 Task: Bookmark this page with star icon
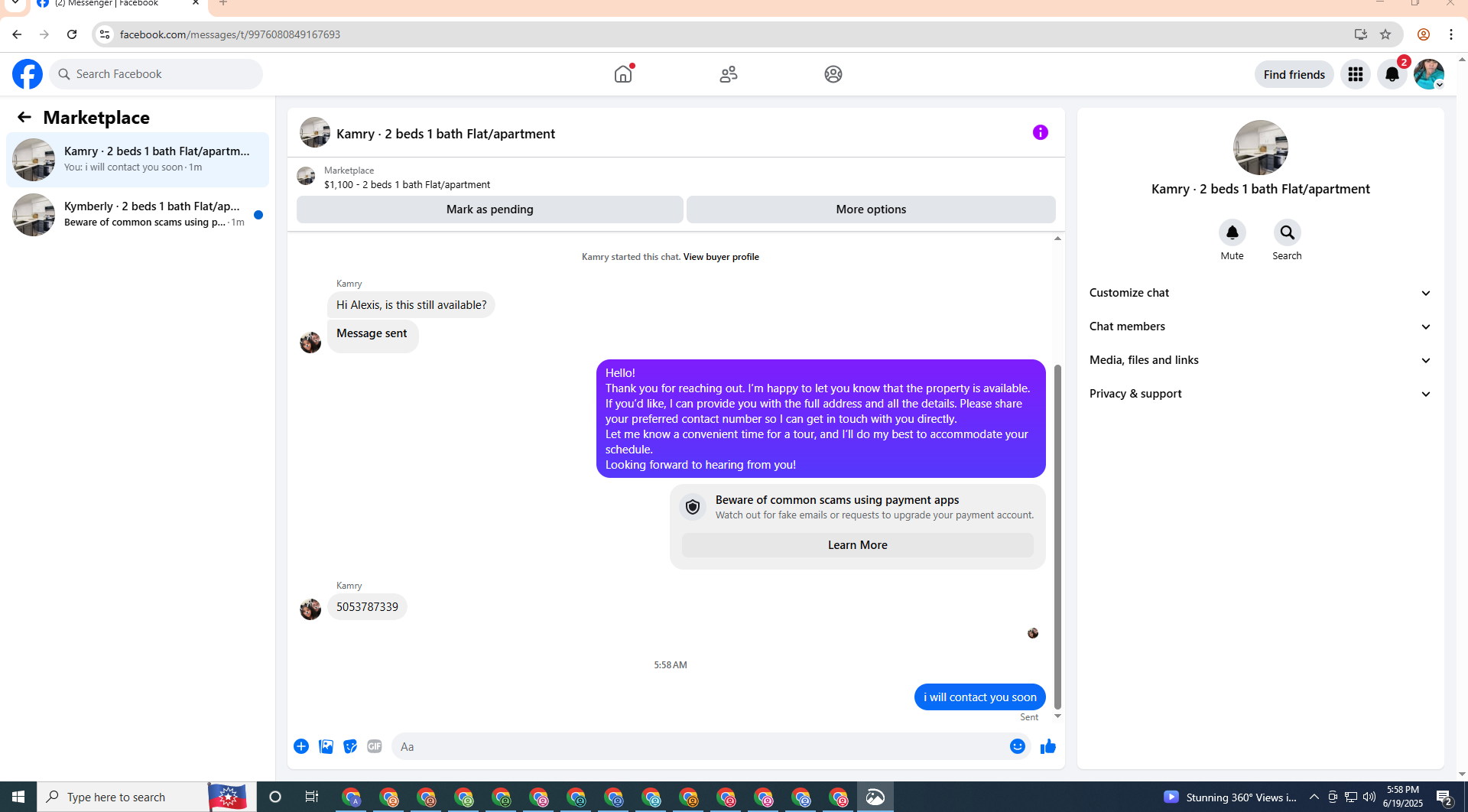[x=1385, y=34]
